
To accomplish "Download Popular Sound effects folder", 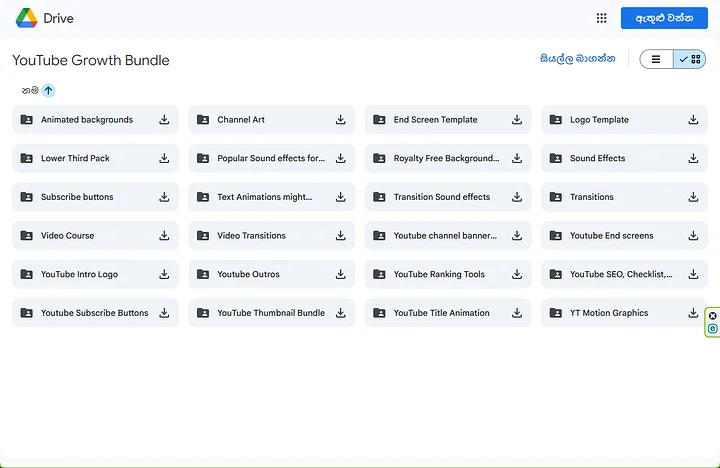I will pyautogui.click(x=340, y=158).
